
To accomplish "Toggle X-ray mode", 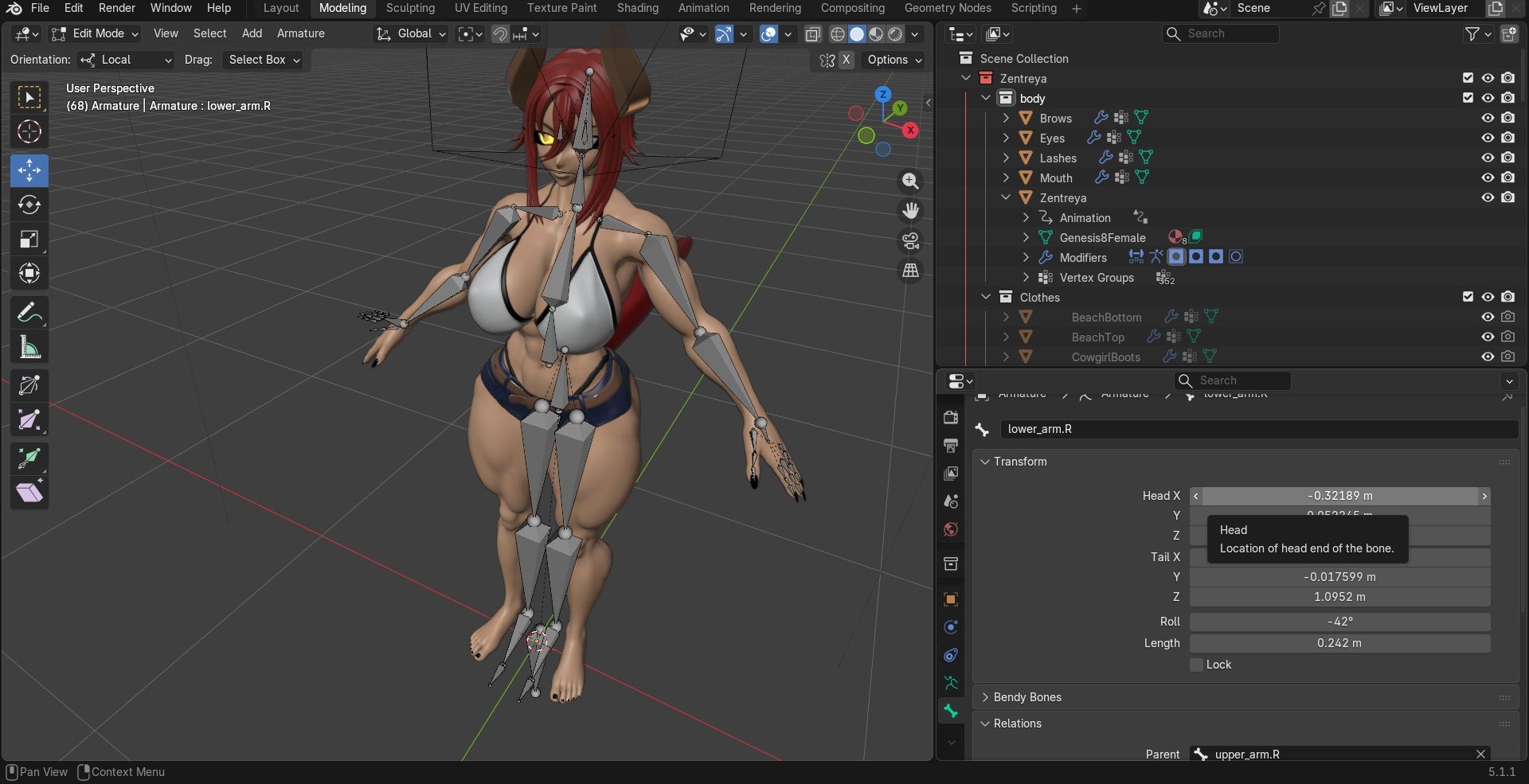I will [812, 33].
